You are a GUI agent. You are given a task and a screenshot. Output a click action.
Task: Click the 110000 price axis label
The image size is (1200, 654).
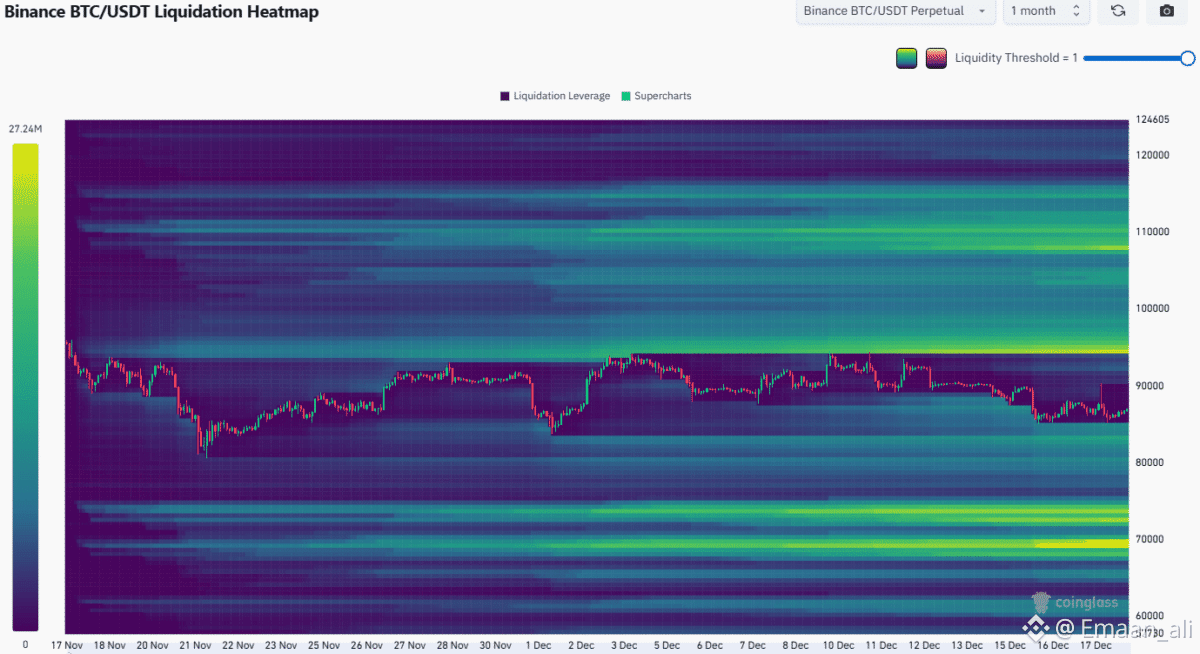[1152, 232]
